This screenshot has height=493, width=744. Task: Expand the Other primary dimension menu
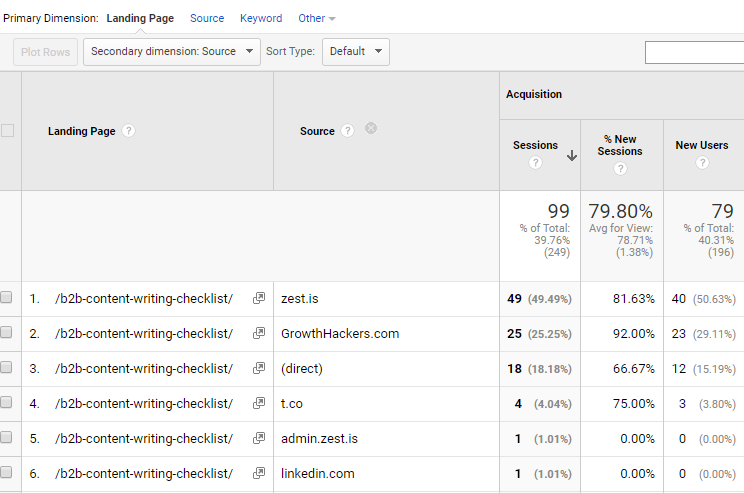coord(317,18)
